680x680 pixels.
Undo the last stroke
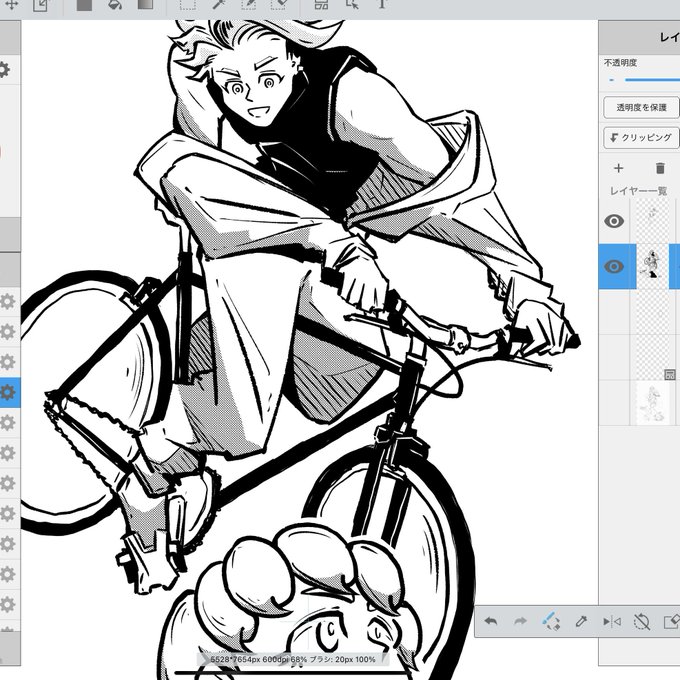(x=490, y=621)
